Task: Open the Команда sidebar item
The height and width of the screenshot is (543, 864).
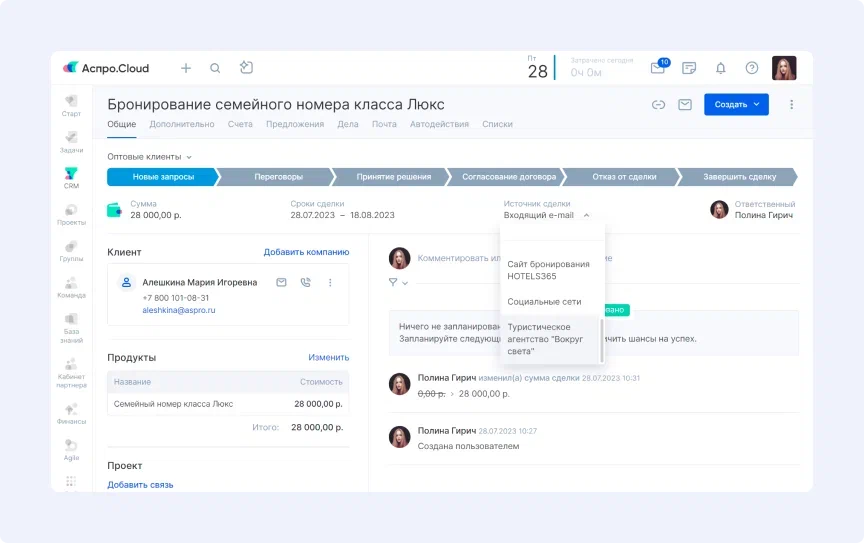Action: click(71, 288)
